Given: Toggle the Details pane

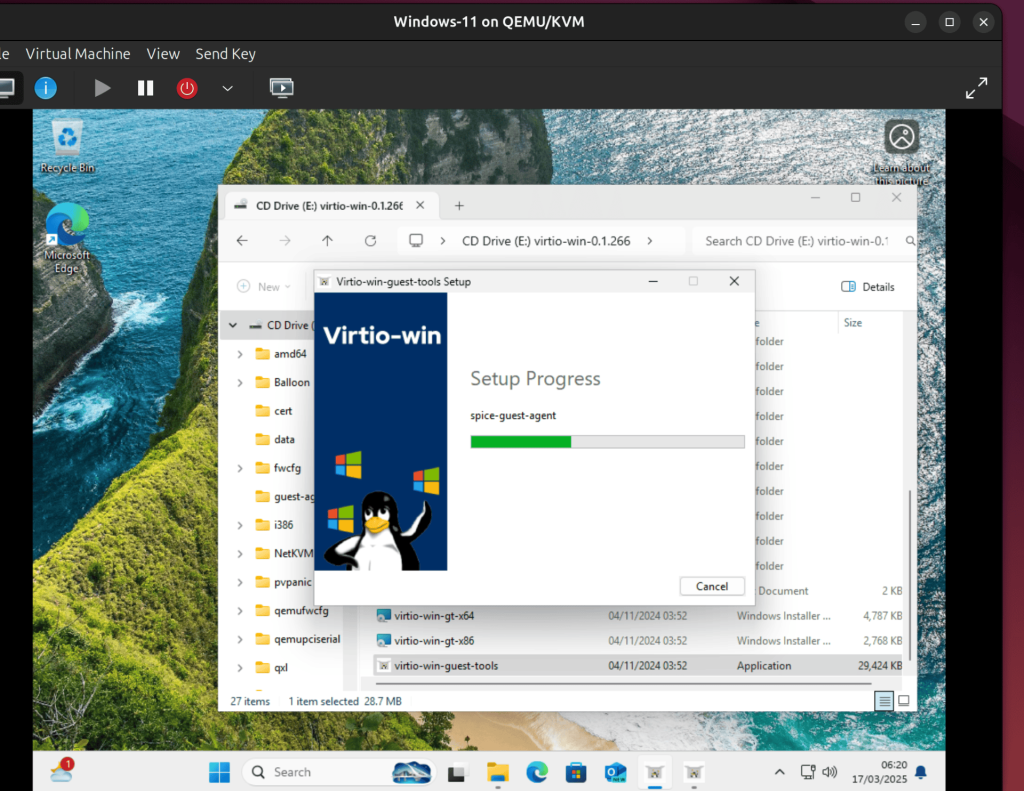Looking at the screenshot, I should click(x=866, y=287).
